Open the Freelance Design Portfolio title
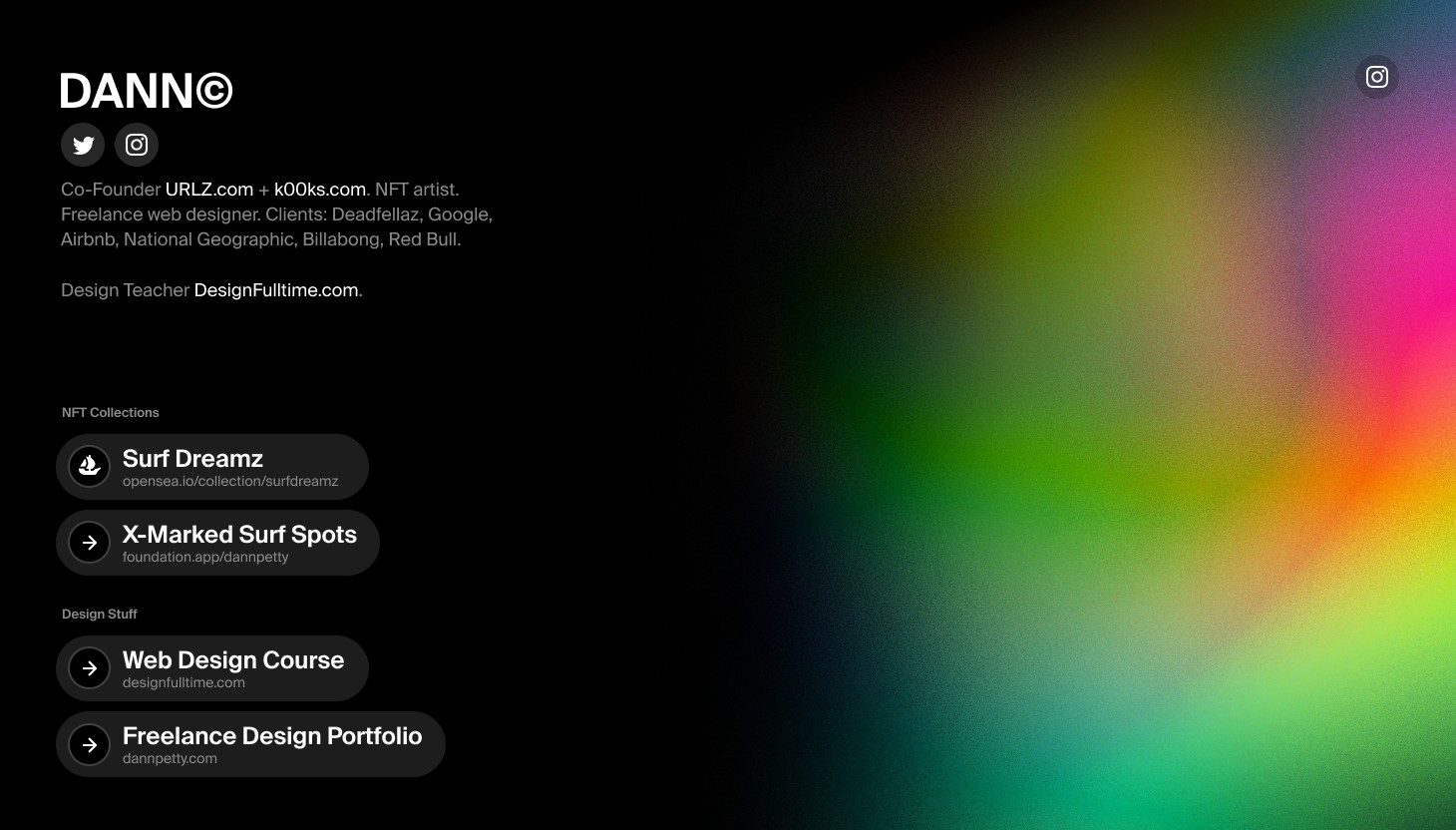The width and height of the screenshot is (1456, 830). click(x=272, y=736)
